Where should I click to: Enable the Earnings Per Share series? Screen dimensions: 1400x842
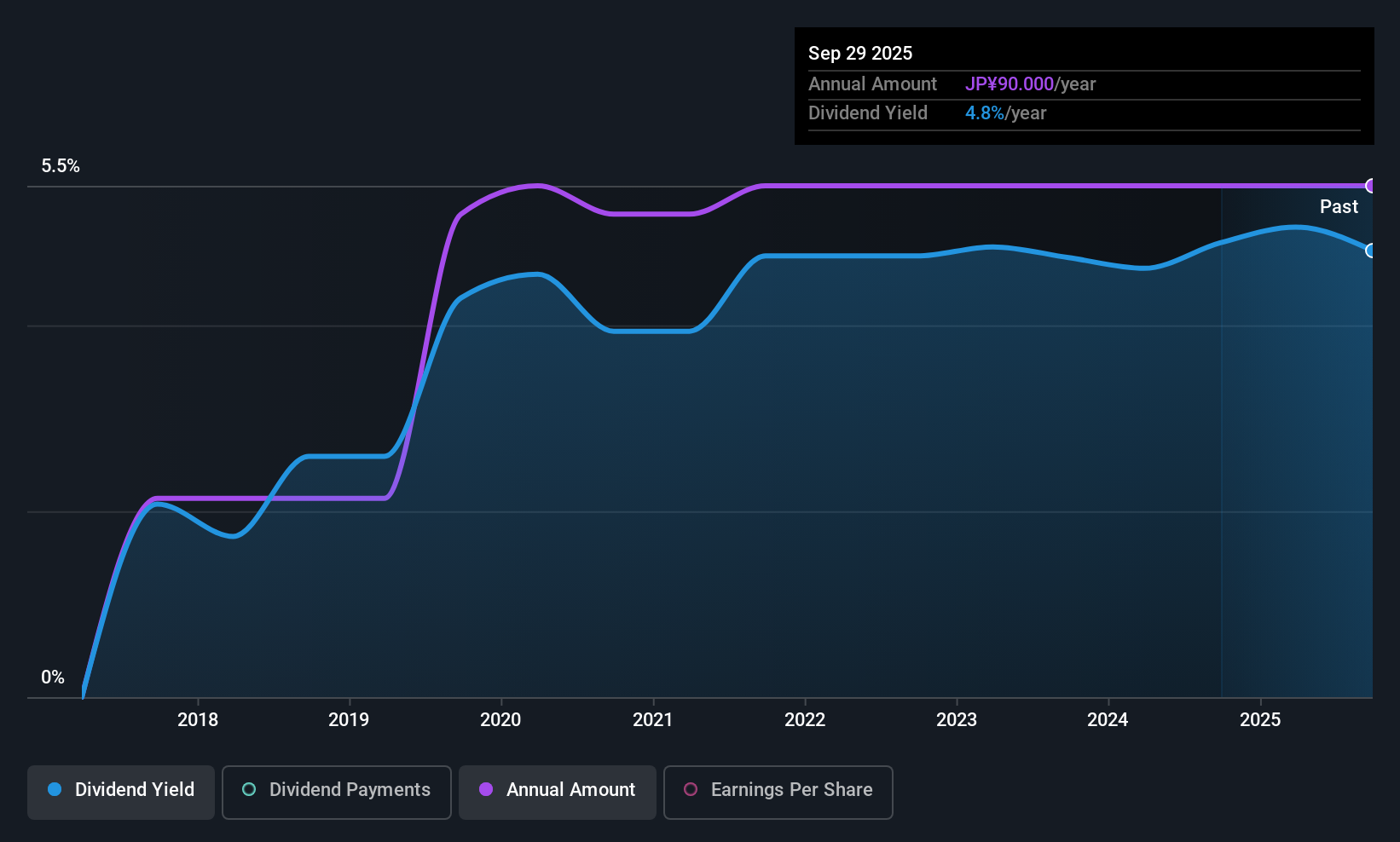778,793
